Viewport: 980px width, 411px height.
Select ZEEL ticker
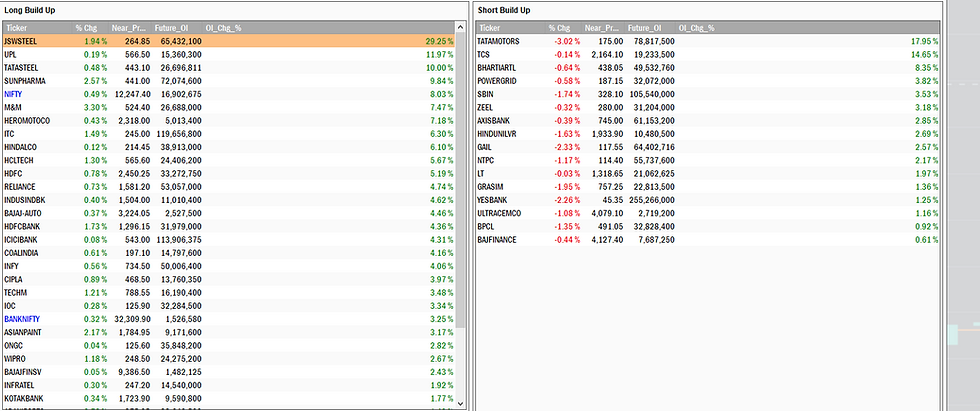point(485,107)
